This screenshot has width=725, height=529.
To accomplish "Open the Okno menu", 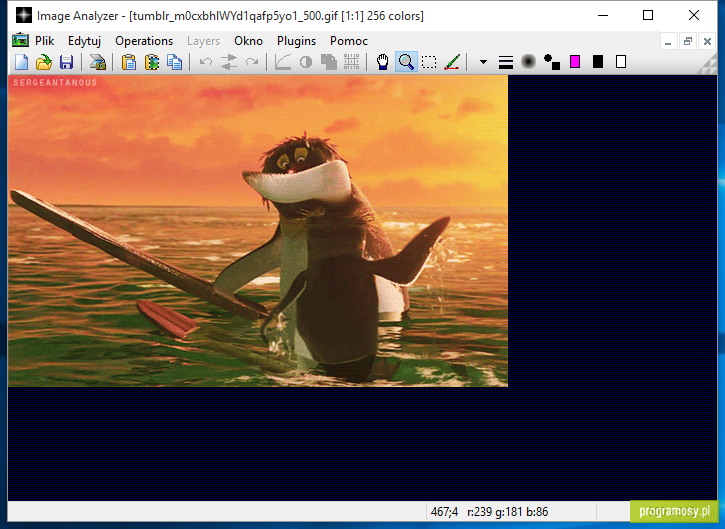I will point(248,41).
